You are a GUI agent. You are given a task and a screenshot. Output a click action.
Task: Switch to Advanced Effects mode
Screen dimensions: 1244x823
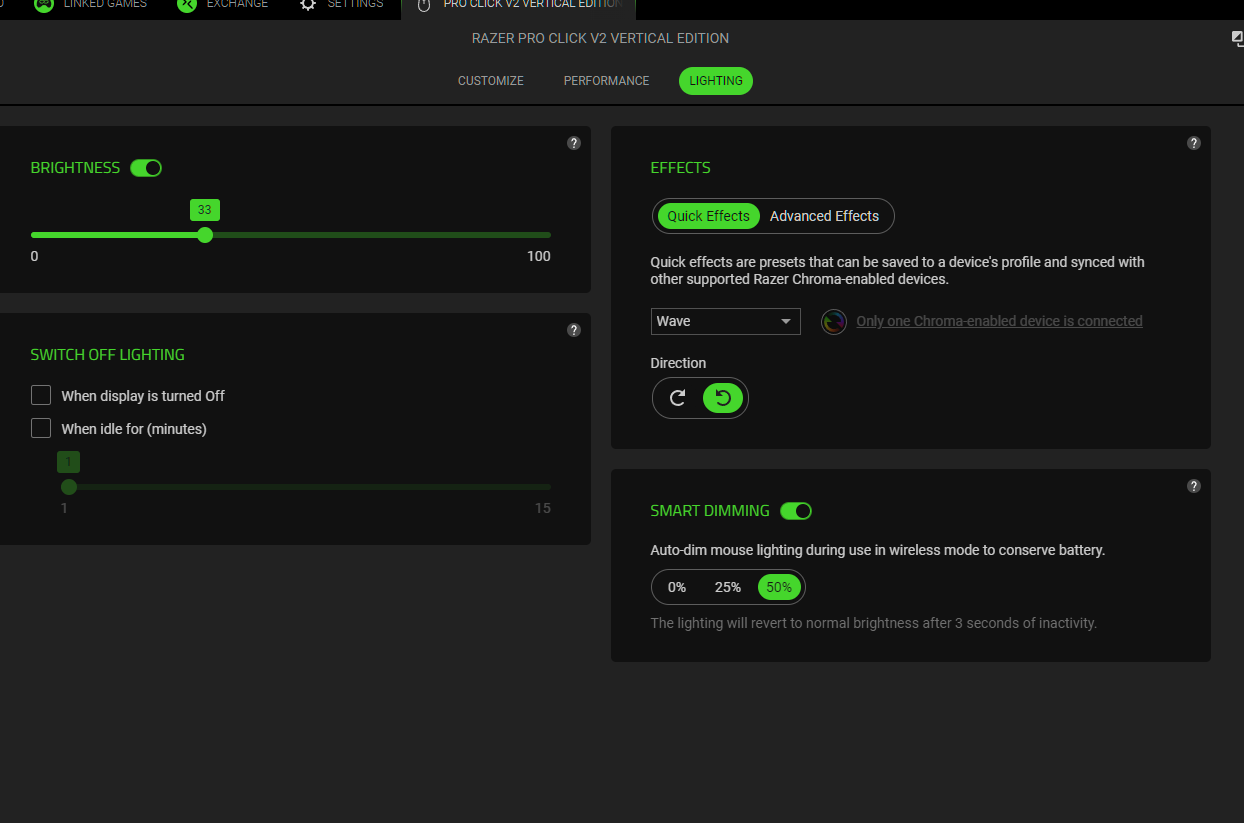point(825,216)
